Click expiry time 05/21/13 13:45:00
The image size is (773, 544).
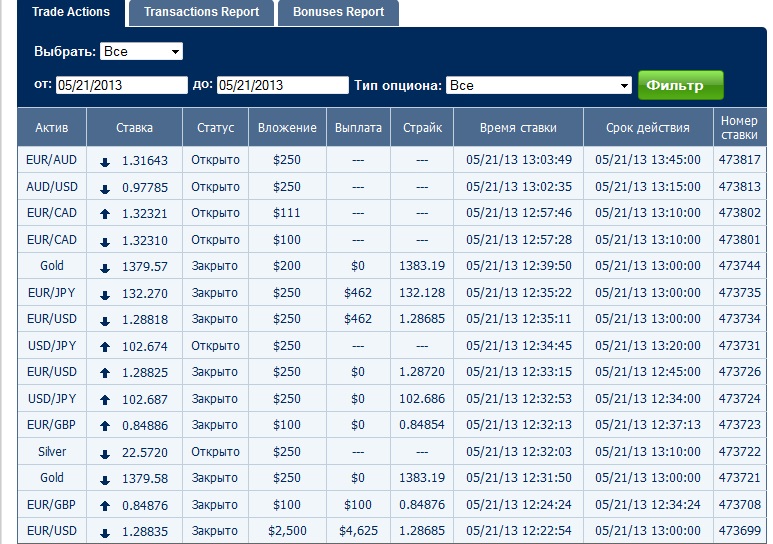[x=648, y=160]
